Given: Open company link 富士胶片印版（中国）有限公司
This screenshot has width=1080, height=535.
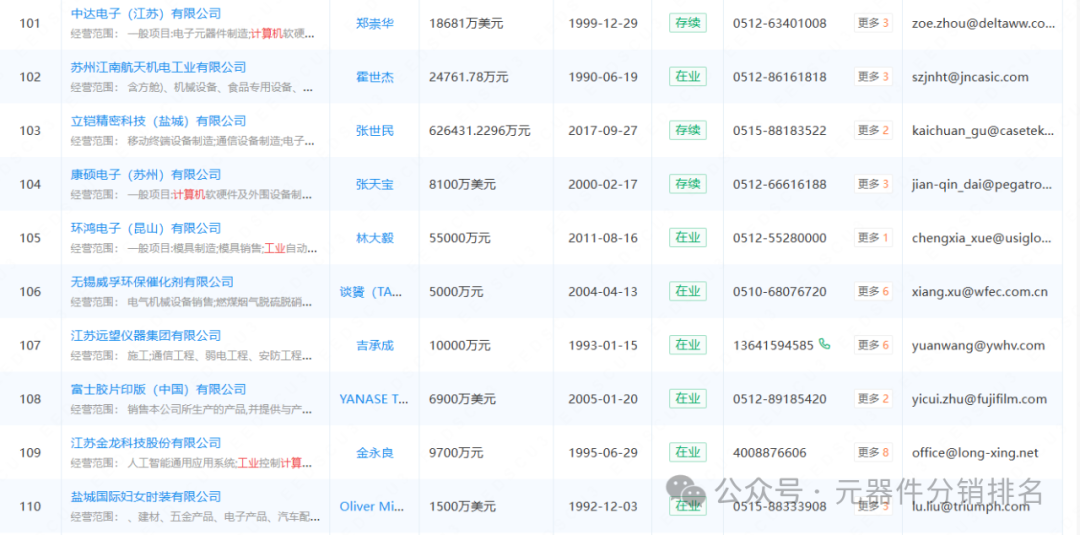Looking at the screenshot, I should click(158, 389).
